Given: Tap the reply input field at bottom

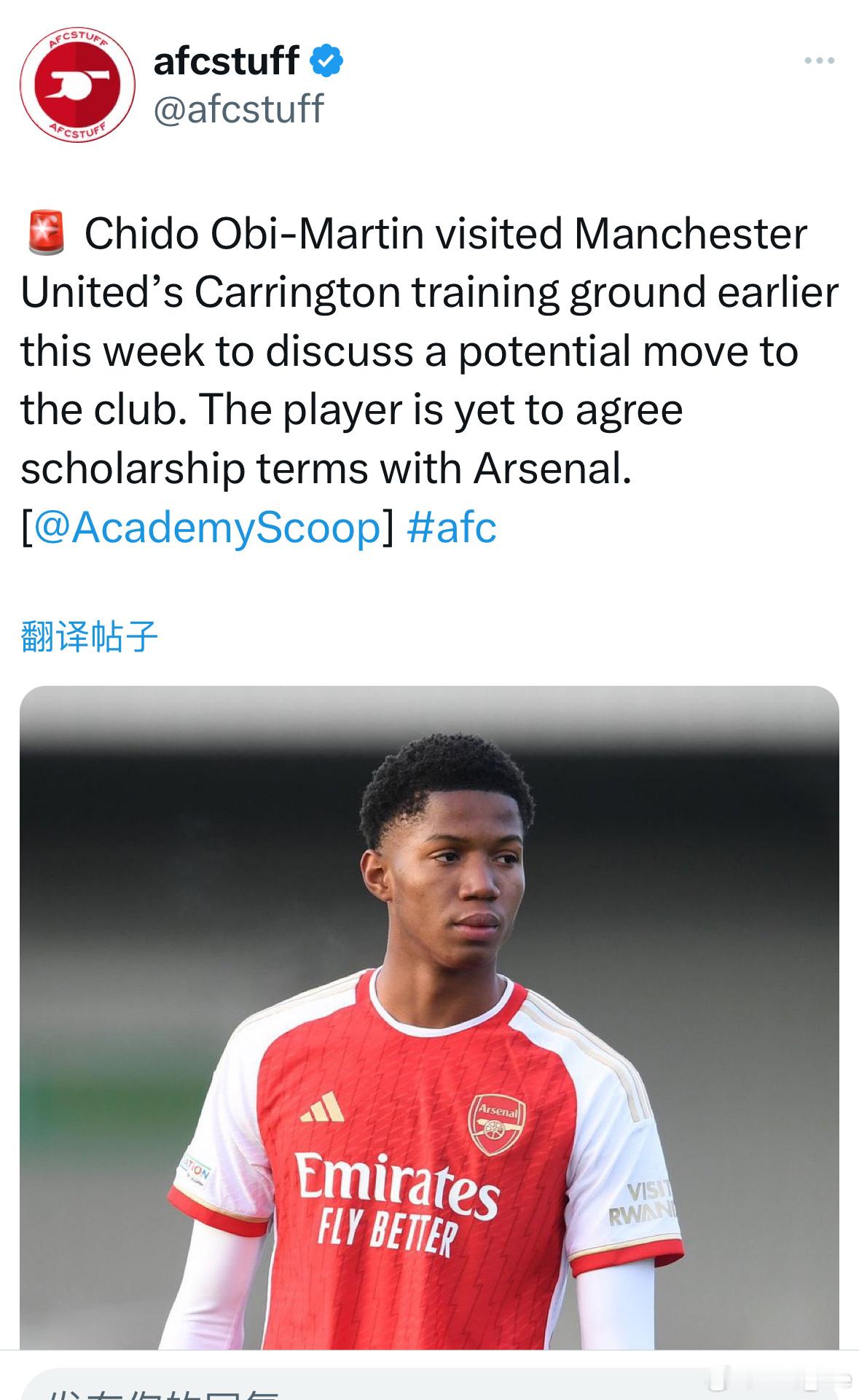Looking at the screenshot, I should coord(429,1383).
